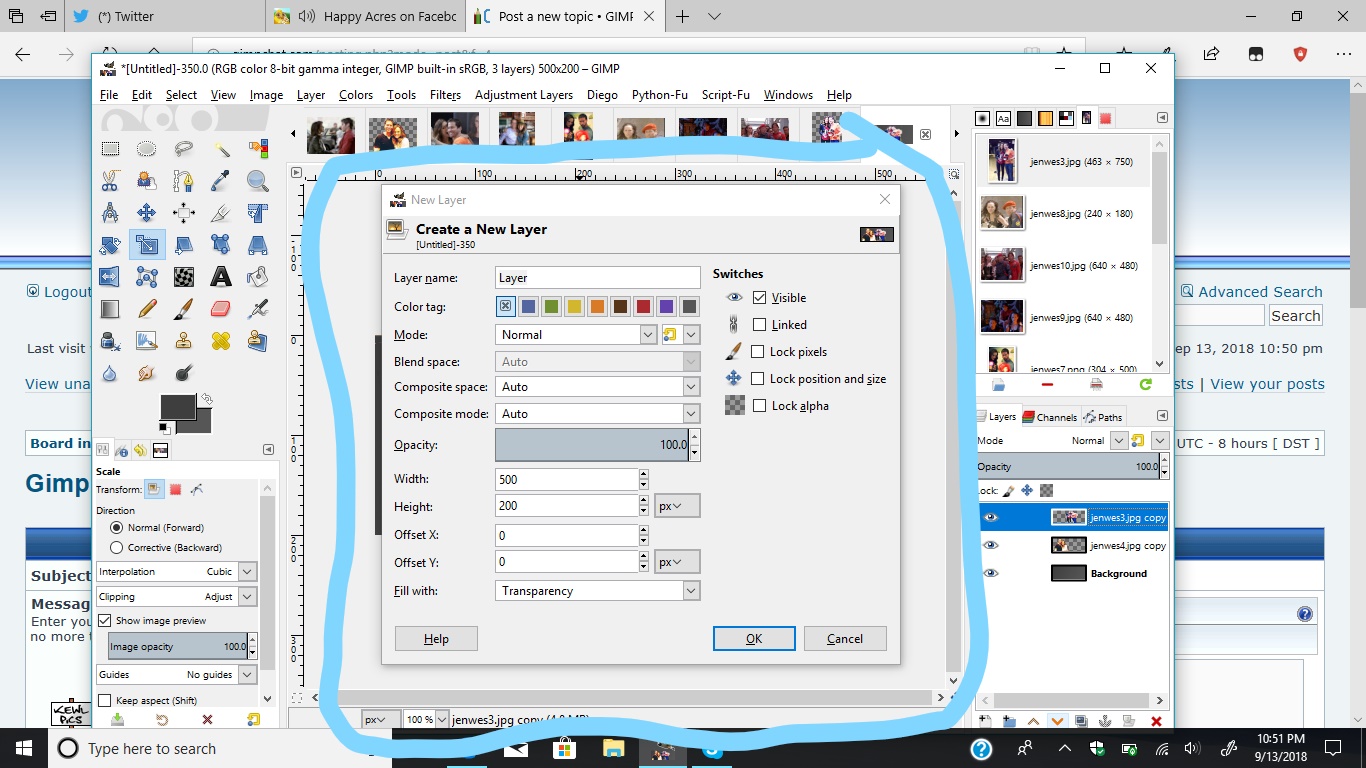Cancel the New Layer dialog
The width and height of the screenshot is (1366, 768).
845,639
